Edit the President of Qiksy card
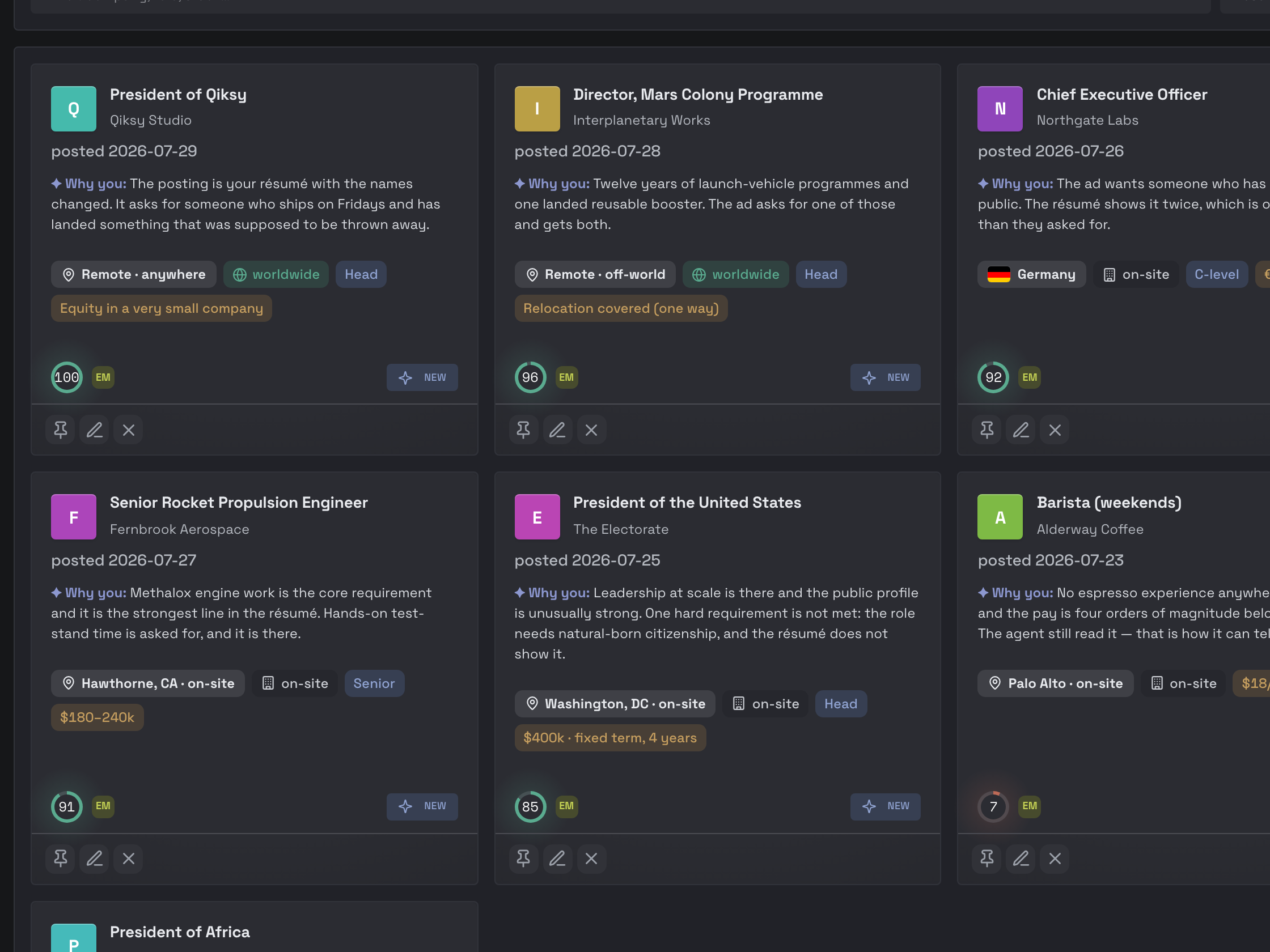 click(94, 430)
